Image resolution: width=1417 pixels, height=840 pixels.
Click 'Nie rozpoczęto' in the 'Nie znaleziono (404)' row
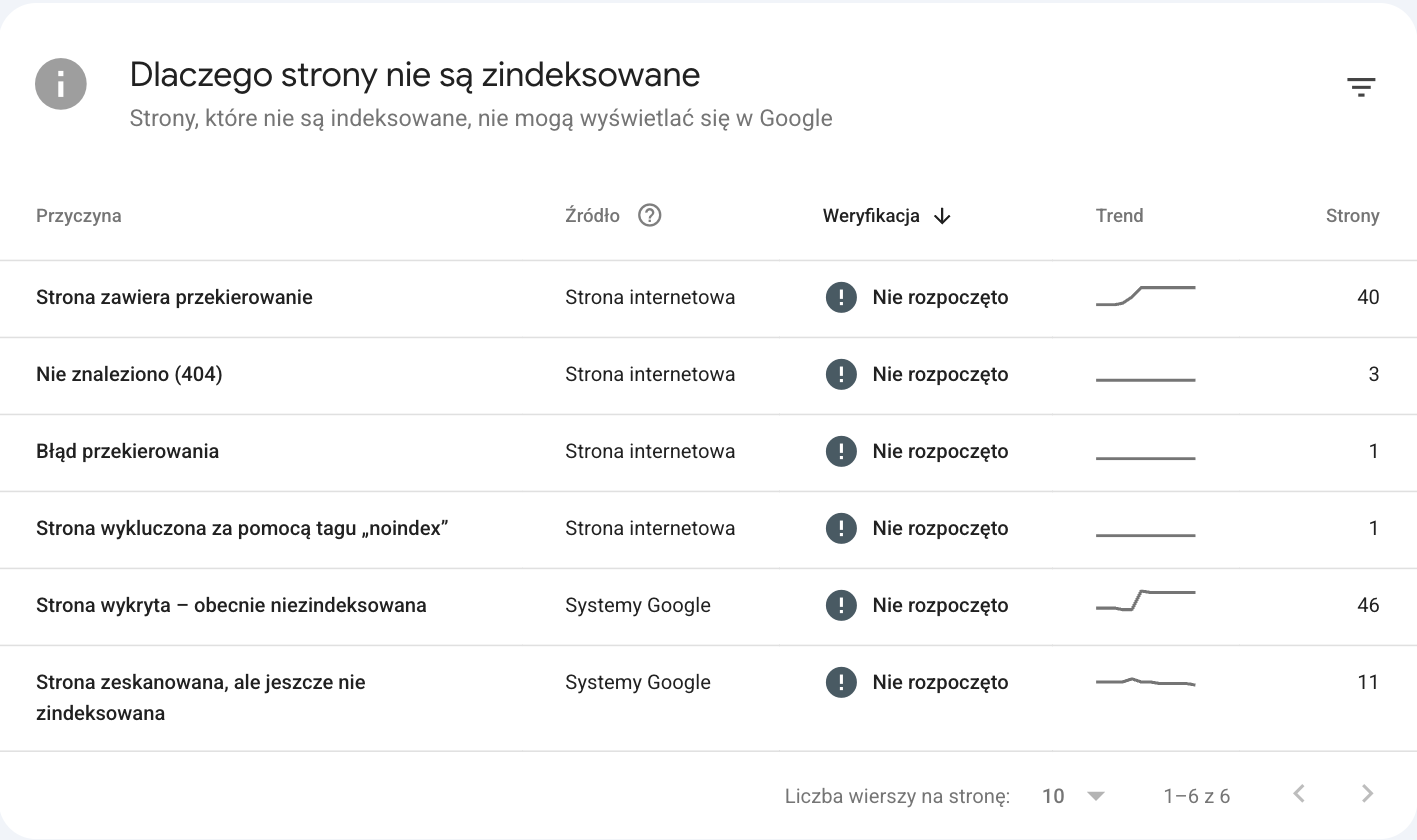coord(940,374)
